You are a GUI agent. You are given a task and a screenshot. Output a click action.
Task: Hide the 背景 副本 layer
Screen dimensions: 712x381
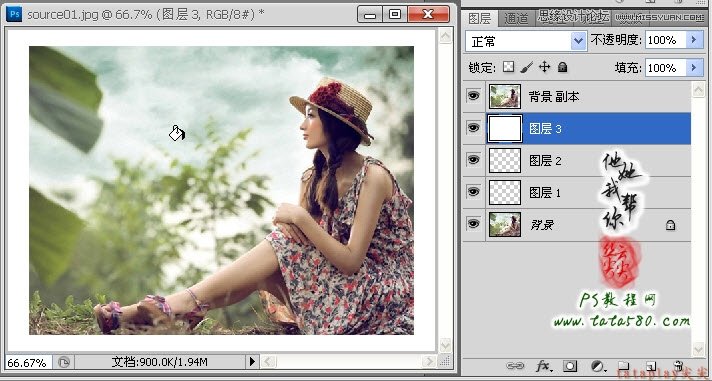[474, 96]
